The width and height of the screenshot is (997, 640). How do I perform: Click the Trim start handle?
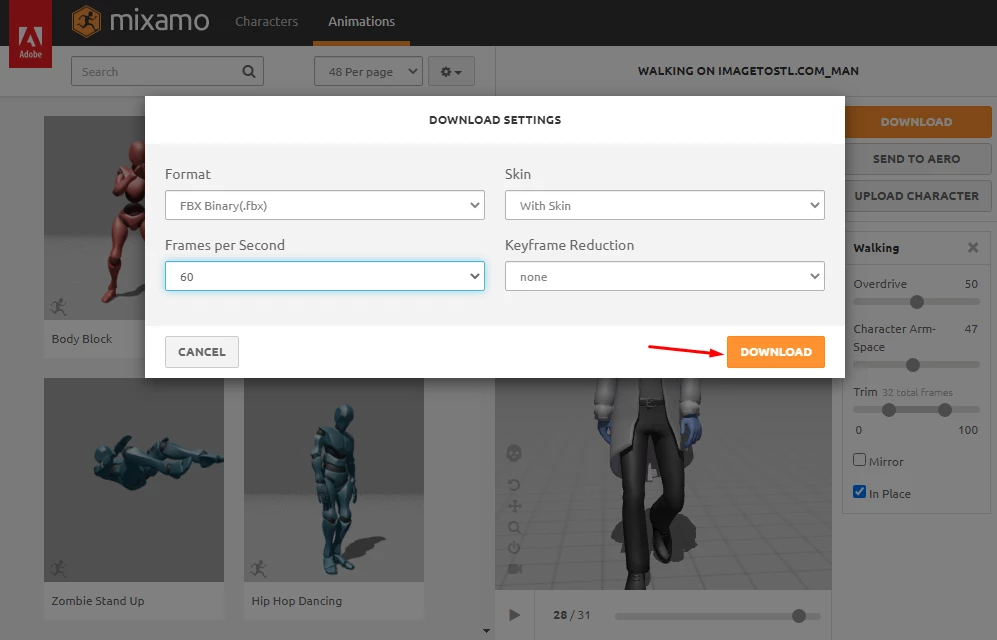tap(889, 411)
